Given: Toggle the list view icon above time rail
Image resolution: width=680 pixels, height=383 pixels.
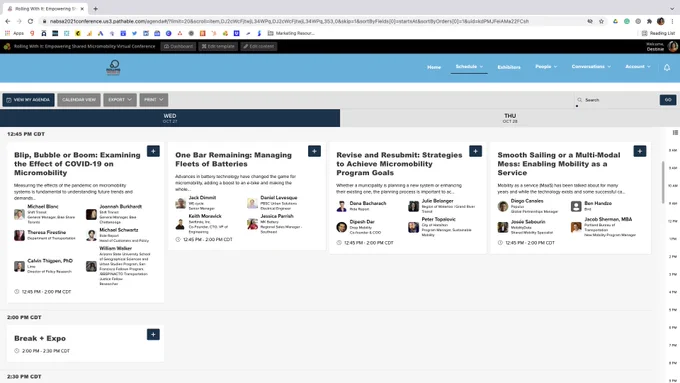Looking at the screenshot, I should pyautogui.click(x=675, y=133).
